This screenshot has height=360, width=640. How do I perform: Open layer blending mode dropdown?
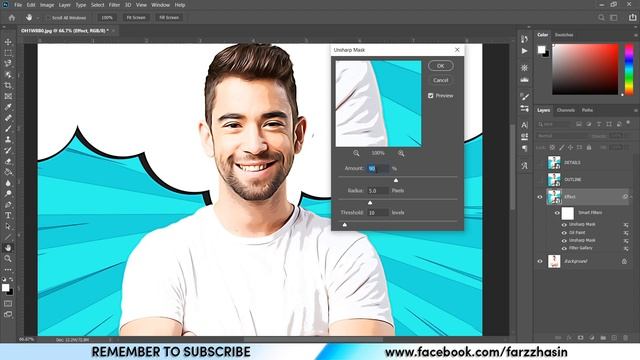tap(562, 136)
